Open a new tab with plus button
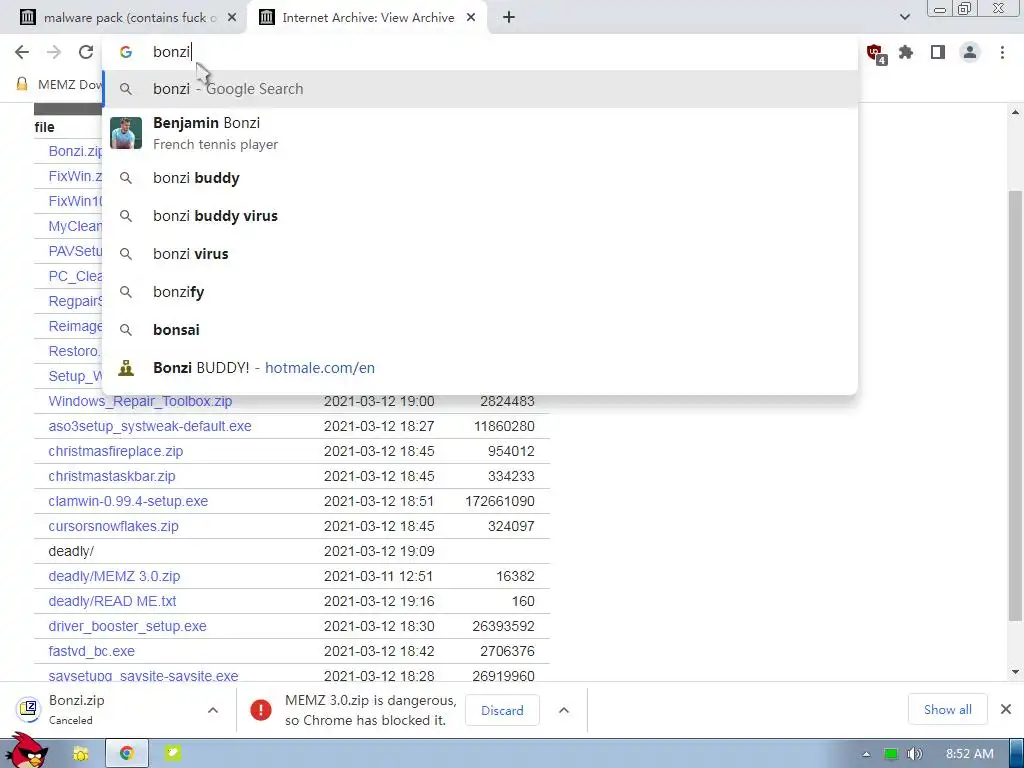 tap(509, 18)
